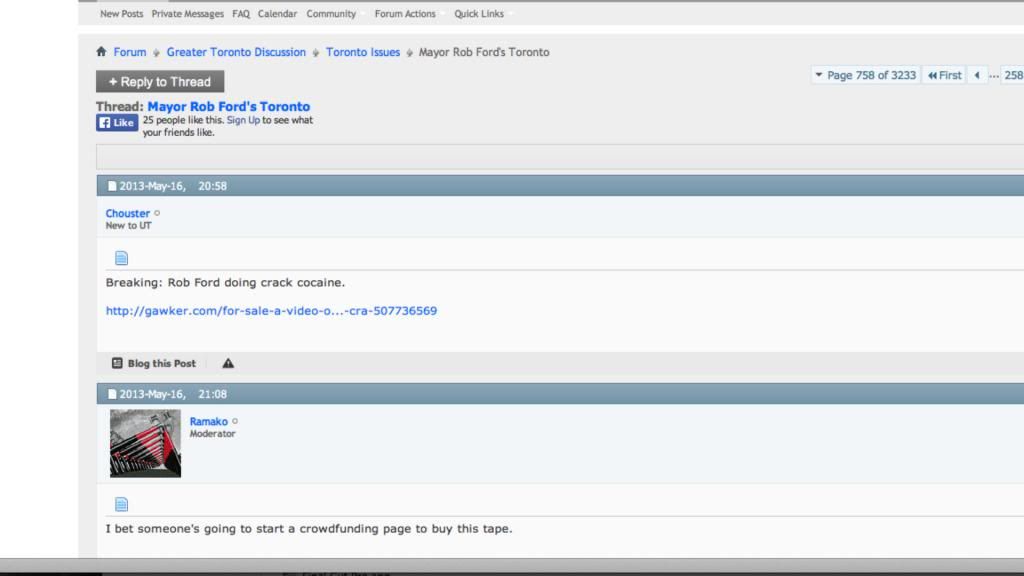Expand the Quick Links menu
This screenshot has height=576, width=1024.
480,14
